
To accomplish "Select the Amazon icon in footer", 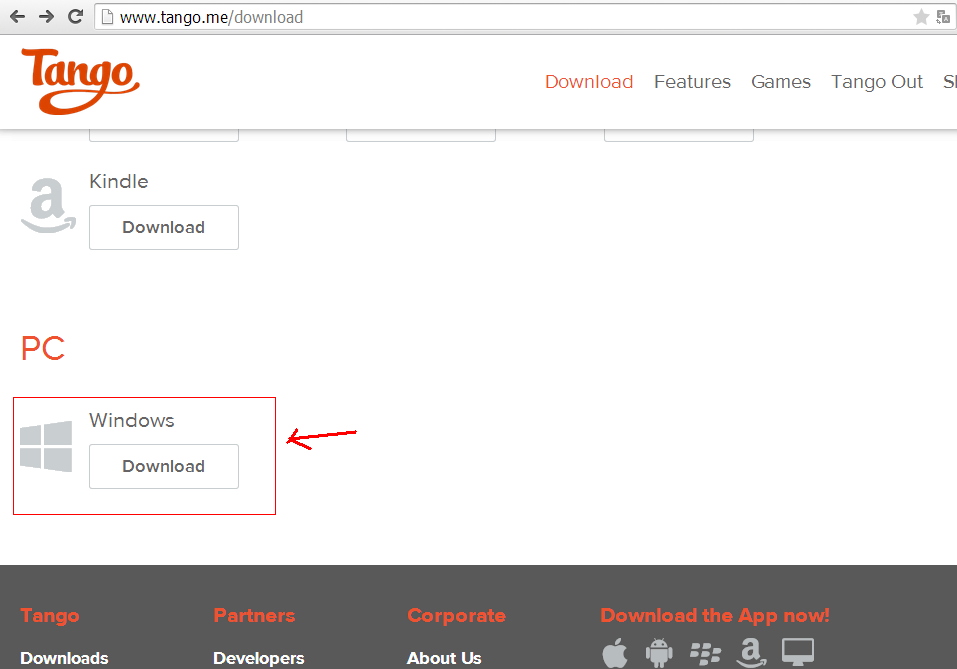I will (751, 653).
